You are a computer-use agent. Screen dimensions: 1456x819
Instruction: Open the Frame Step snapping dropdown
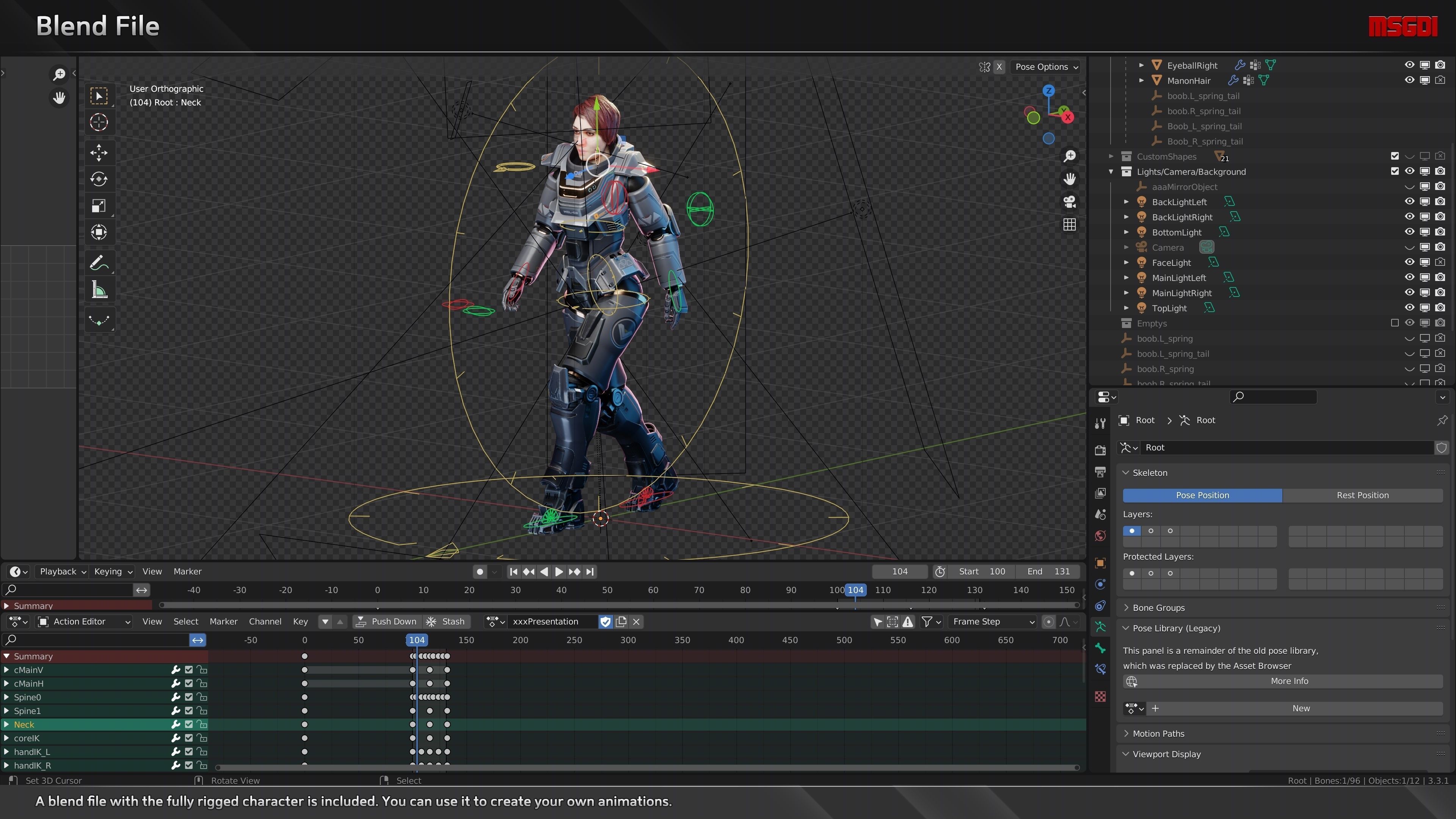[993, 622]
